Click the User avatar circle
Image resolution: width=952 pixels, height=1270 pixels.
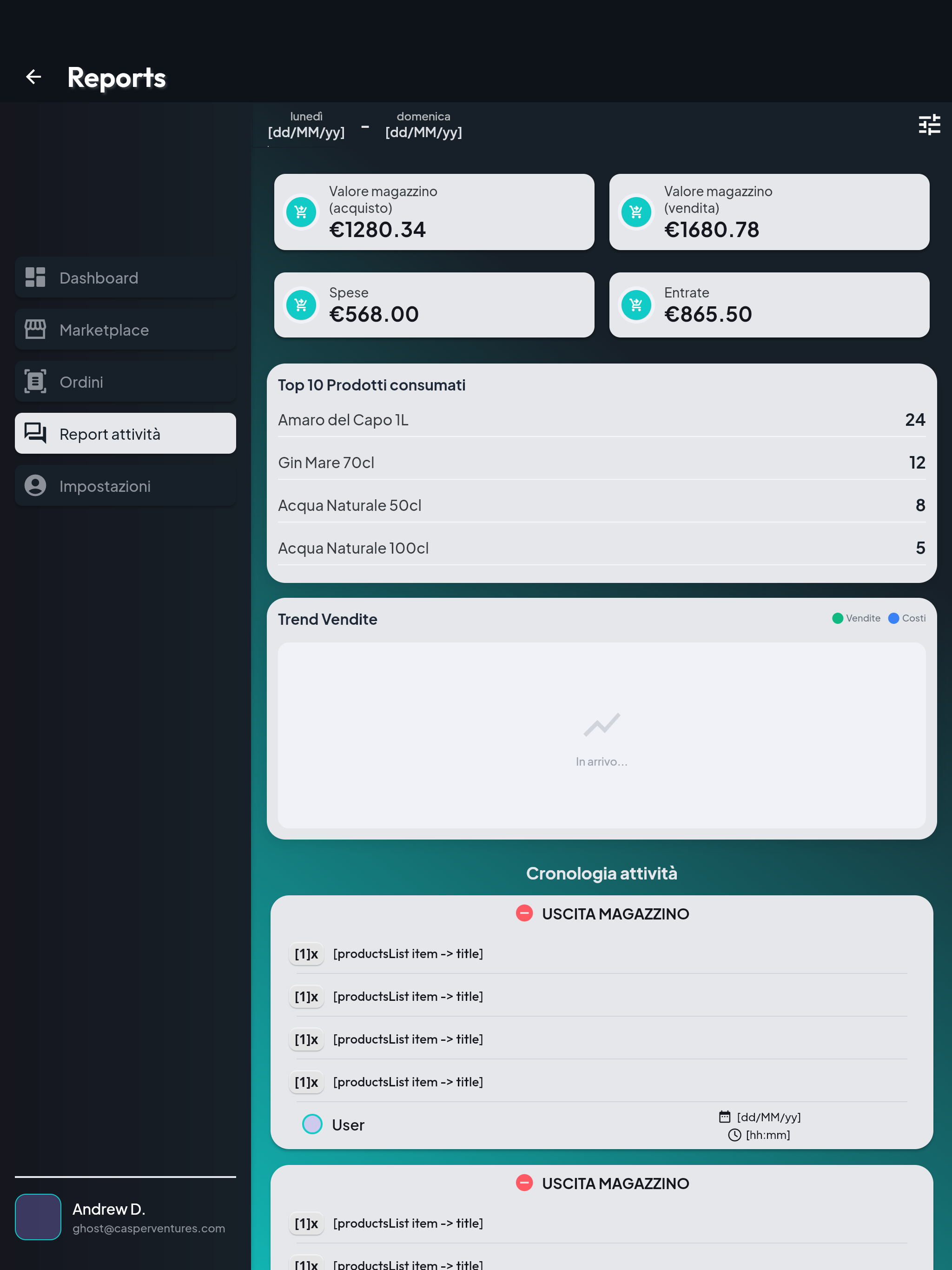click(x=312, y=1124)
